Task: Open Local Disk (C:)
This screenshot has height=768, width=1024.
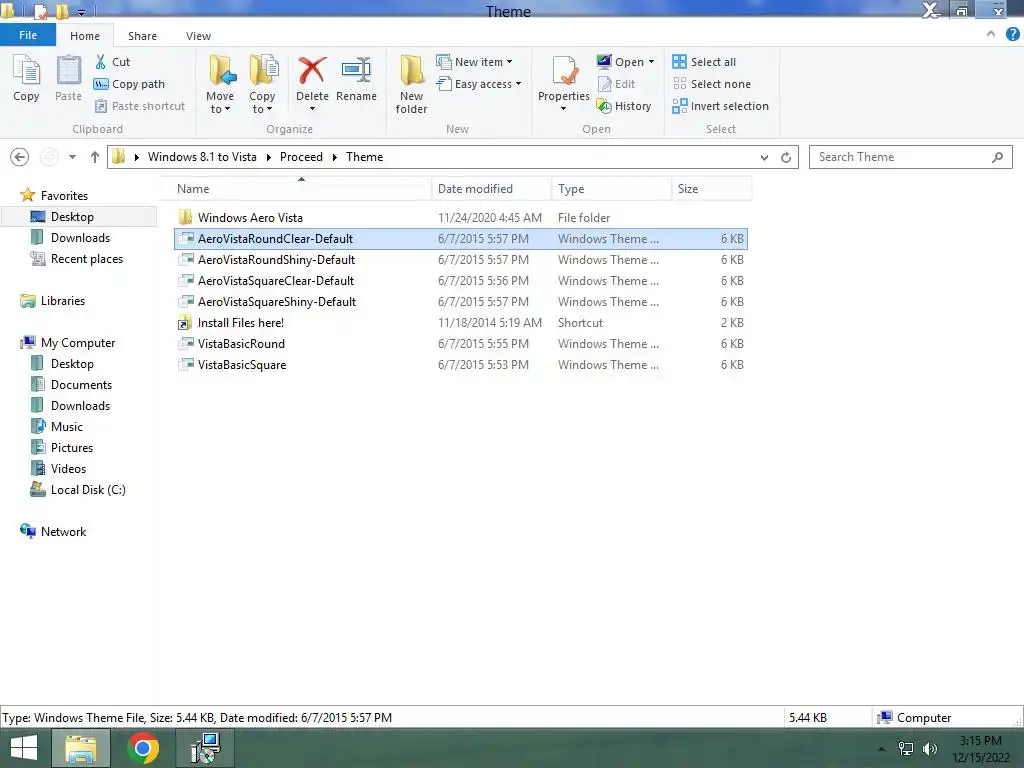Action: coord(78,490)
